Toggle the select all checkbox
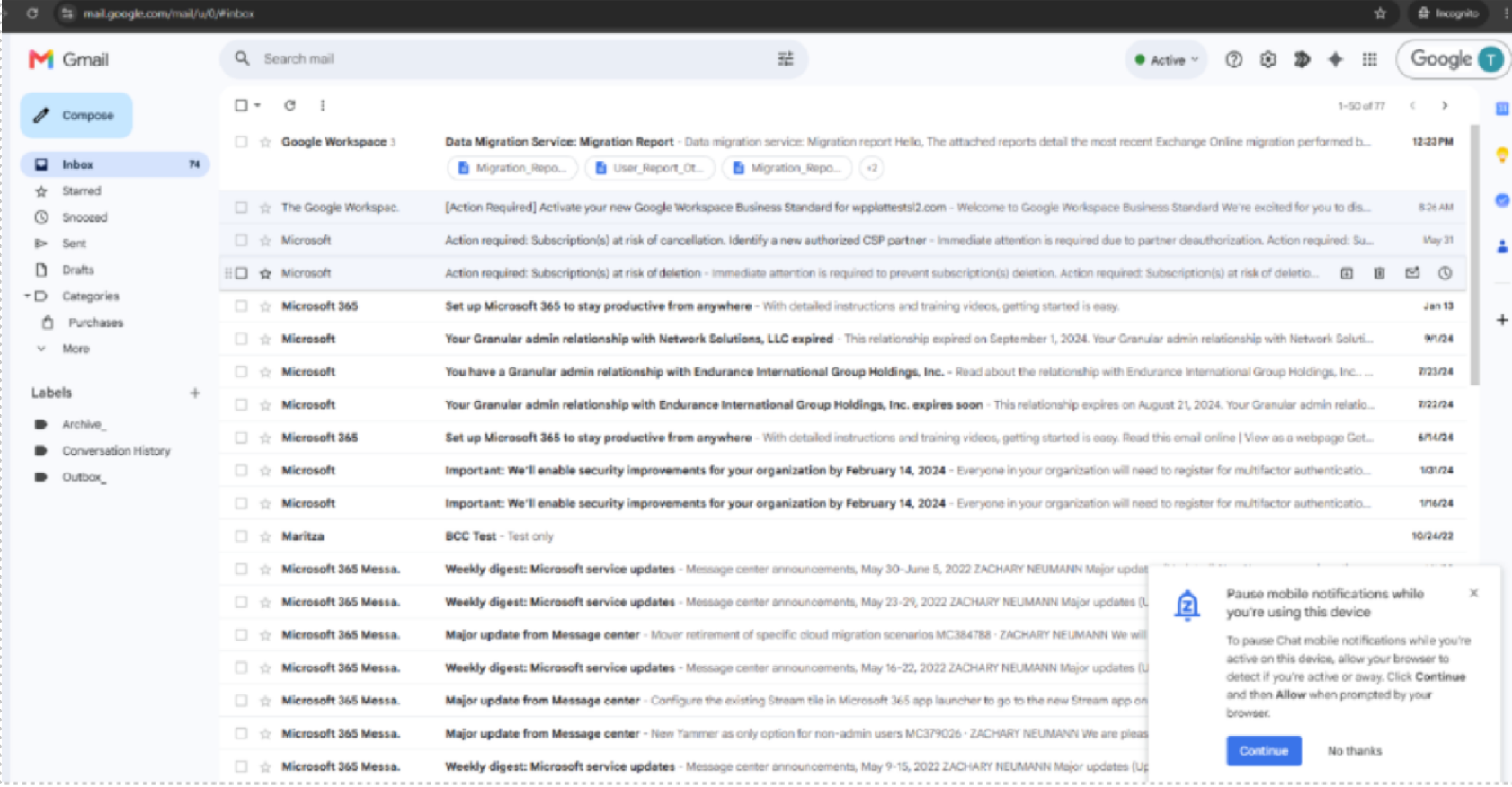Viewport: 1512px width, 787px height. pyautogui.click(x=241, y=105)
